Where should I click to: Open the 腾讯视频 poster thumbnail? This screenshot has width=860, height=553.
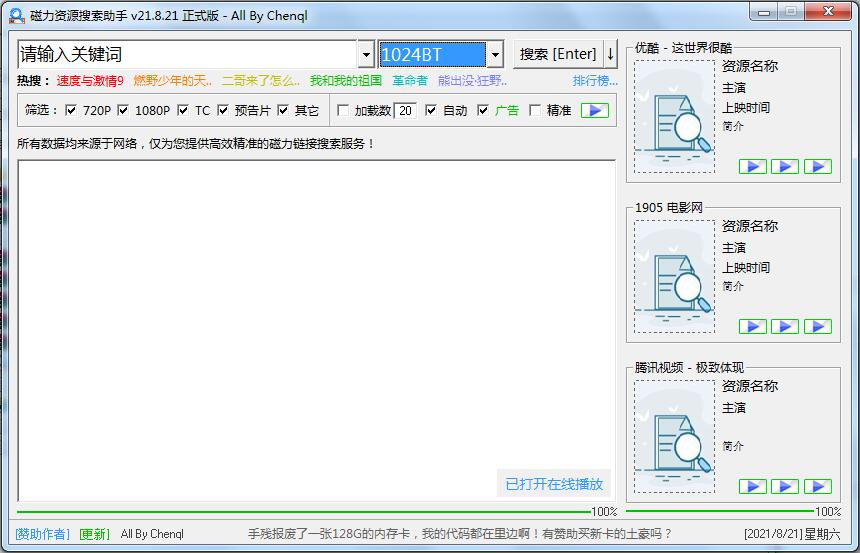(x=674, y=436)
